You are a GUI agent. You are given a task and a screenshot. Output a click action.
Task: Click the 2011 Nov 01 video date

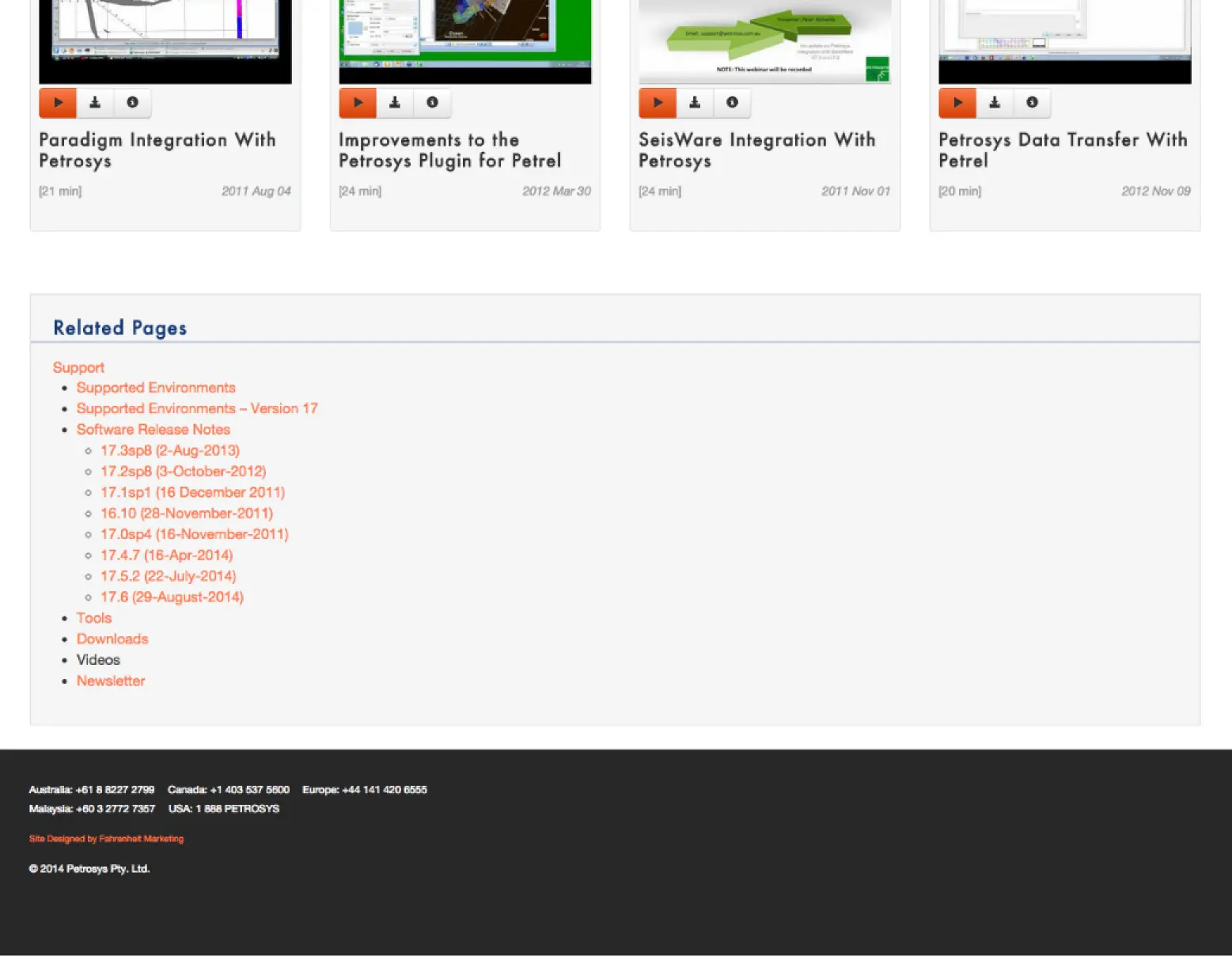tap(856, 192)
